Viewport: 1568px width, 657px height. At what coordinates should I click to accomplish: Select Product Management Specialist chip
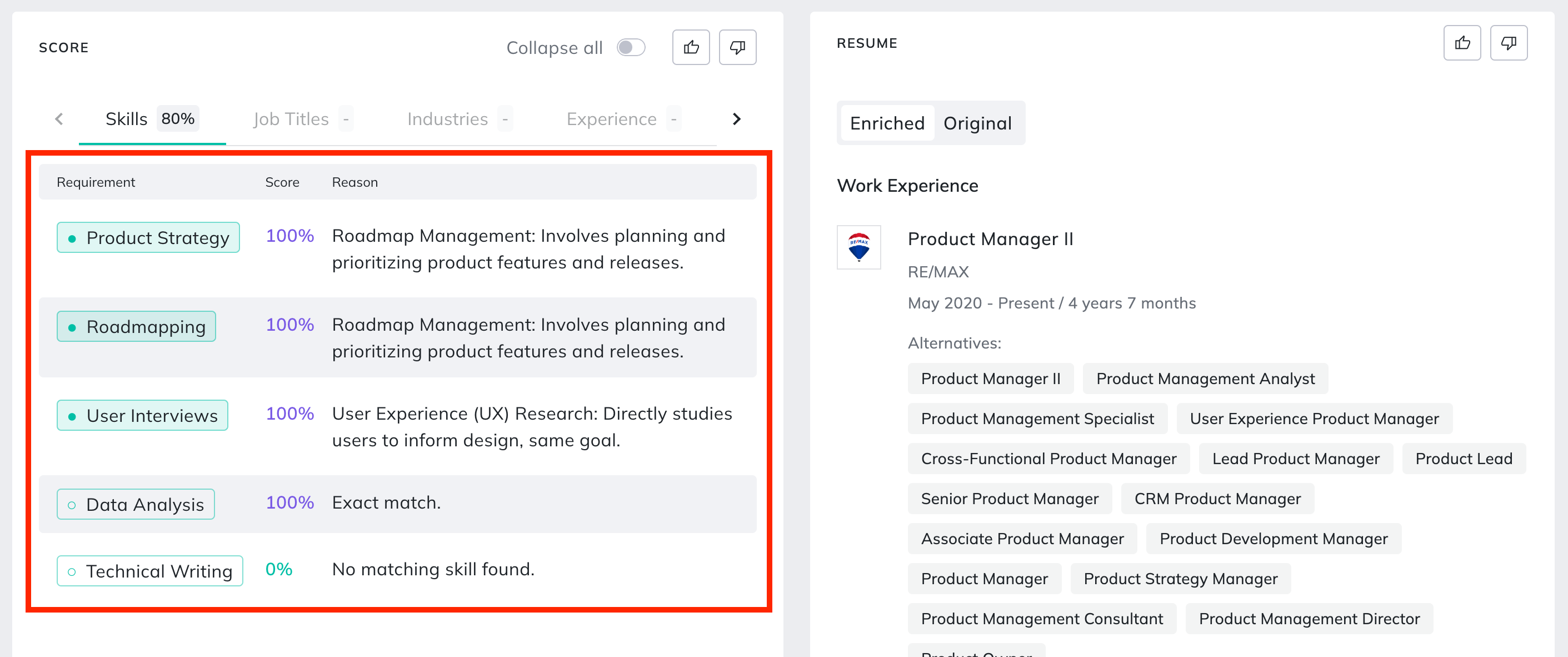(x=1037, y=419)
